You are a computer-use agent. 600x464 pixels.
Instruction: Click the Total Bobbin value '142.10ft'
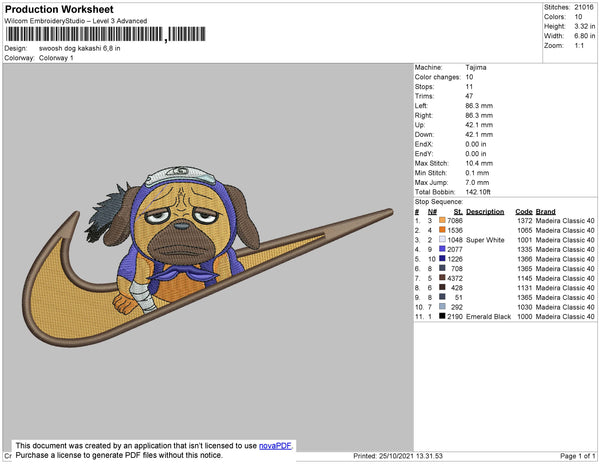pos(478,192)
